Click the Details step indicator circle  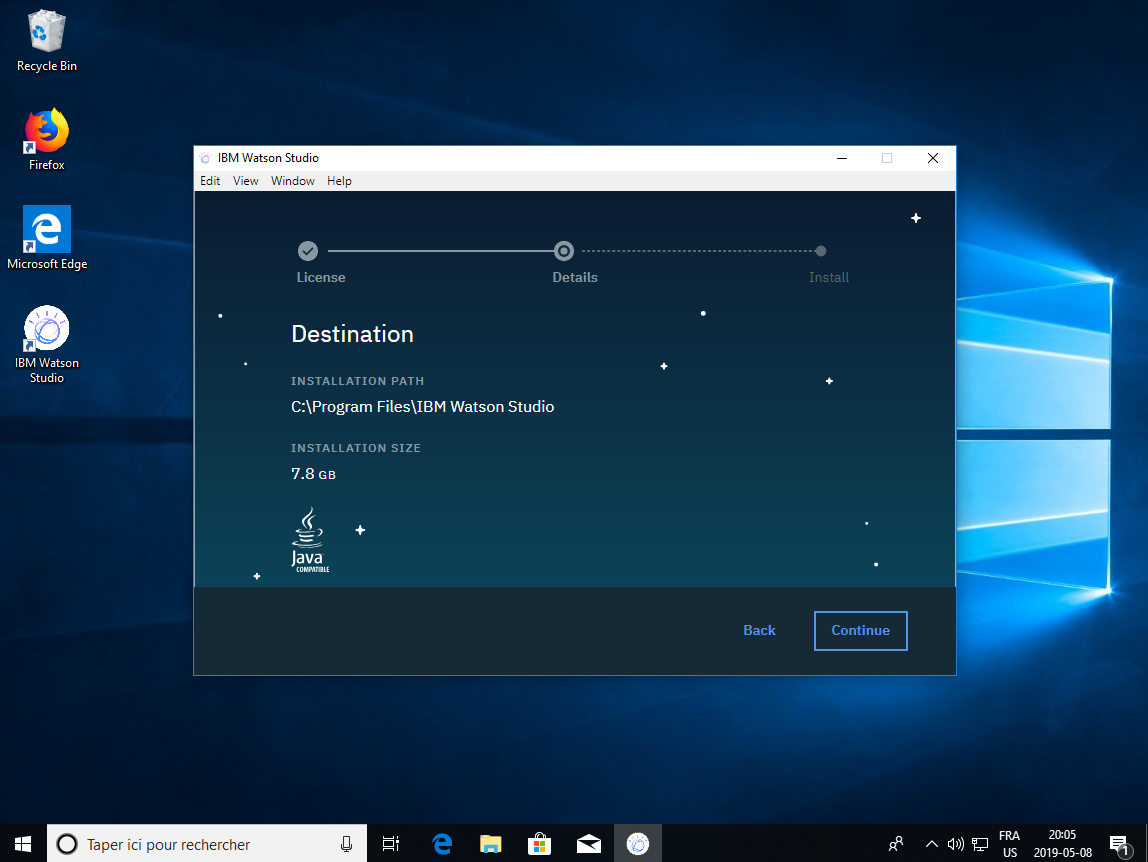tap(564, 251)
